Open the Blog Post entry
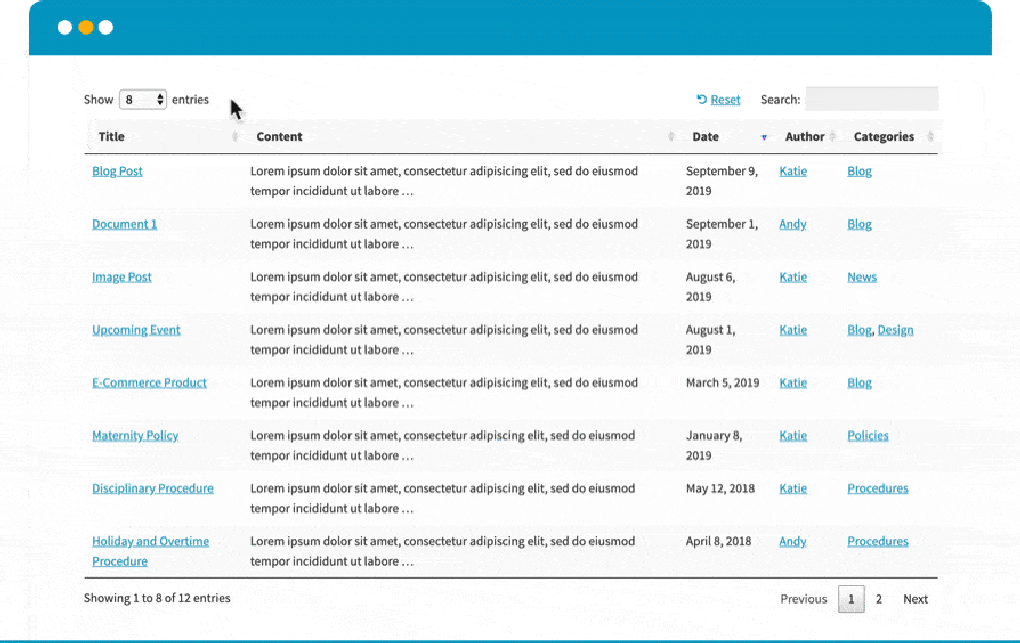Viewport: 1020px width, 643px height. pyautogui.click(x=117, y=171)
